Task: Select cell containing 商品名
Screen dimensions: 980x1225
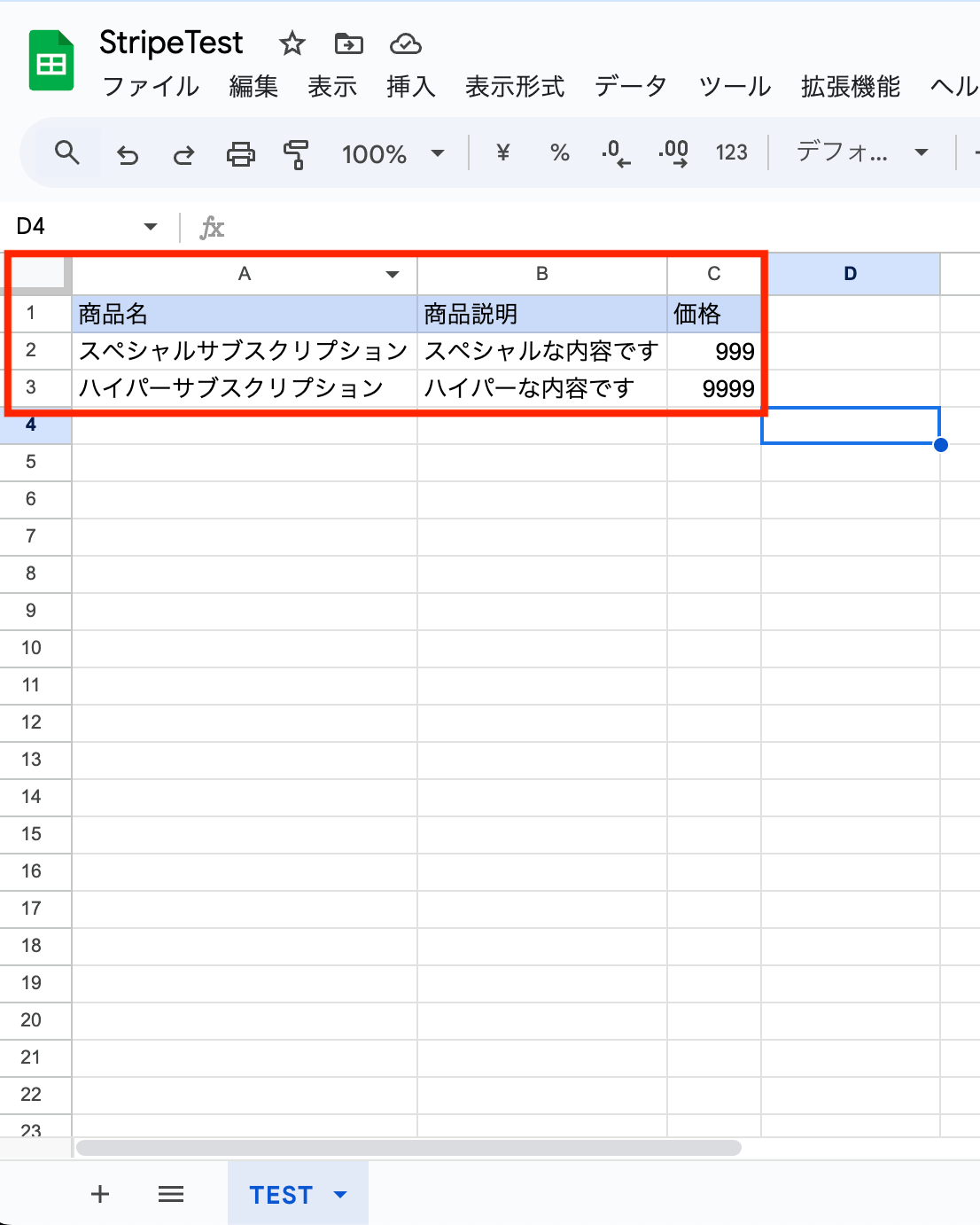Action: point(245,314)
